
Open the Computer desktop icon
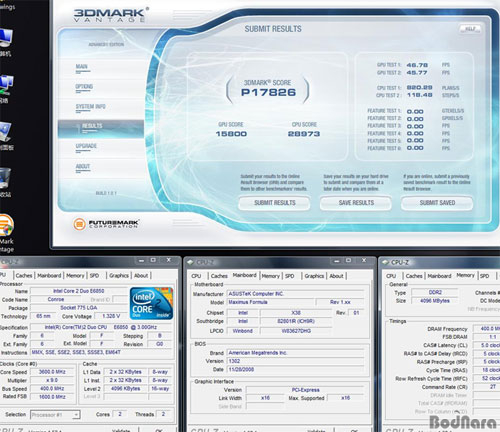coord(6,38)
